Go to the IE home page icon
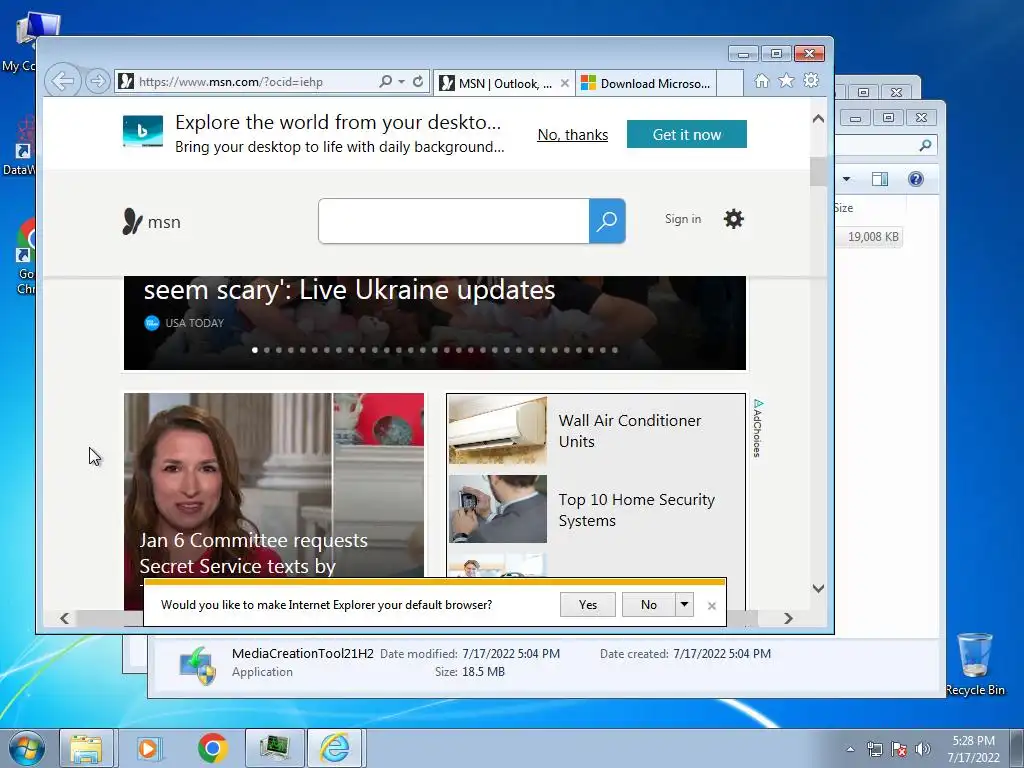The width and height of the screenshot is (1024, 768). click(761, 81)
